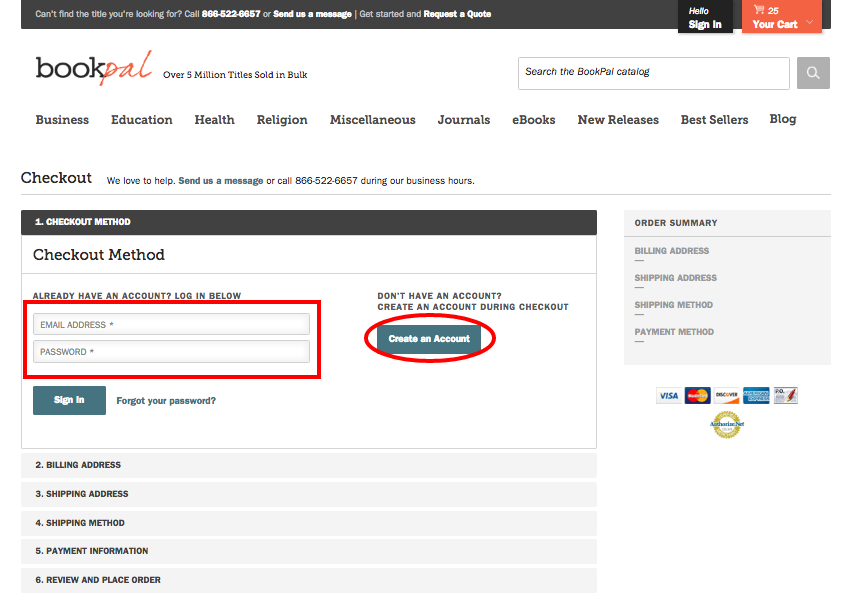This screenshot has height=614, width=854.
Task: Open the Blog link
Action: tap(783, 119)
